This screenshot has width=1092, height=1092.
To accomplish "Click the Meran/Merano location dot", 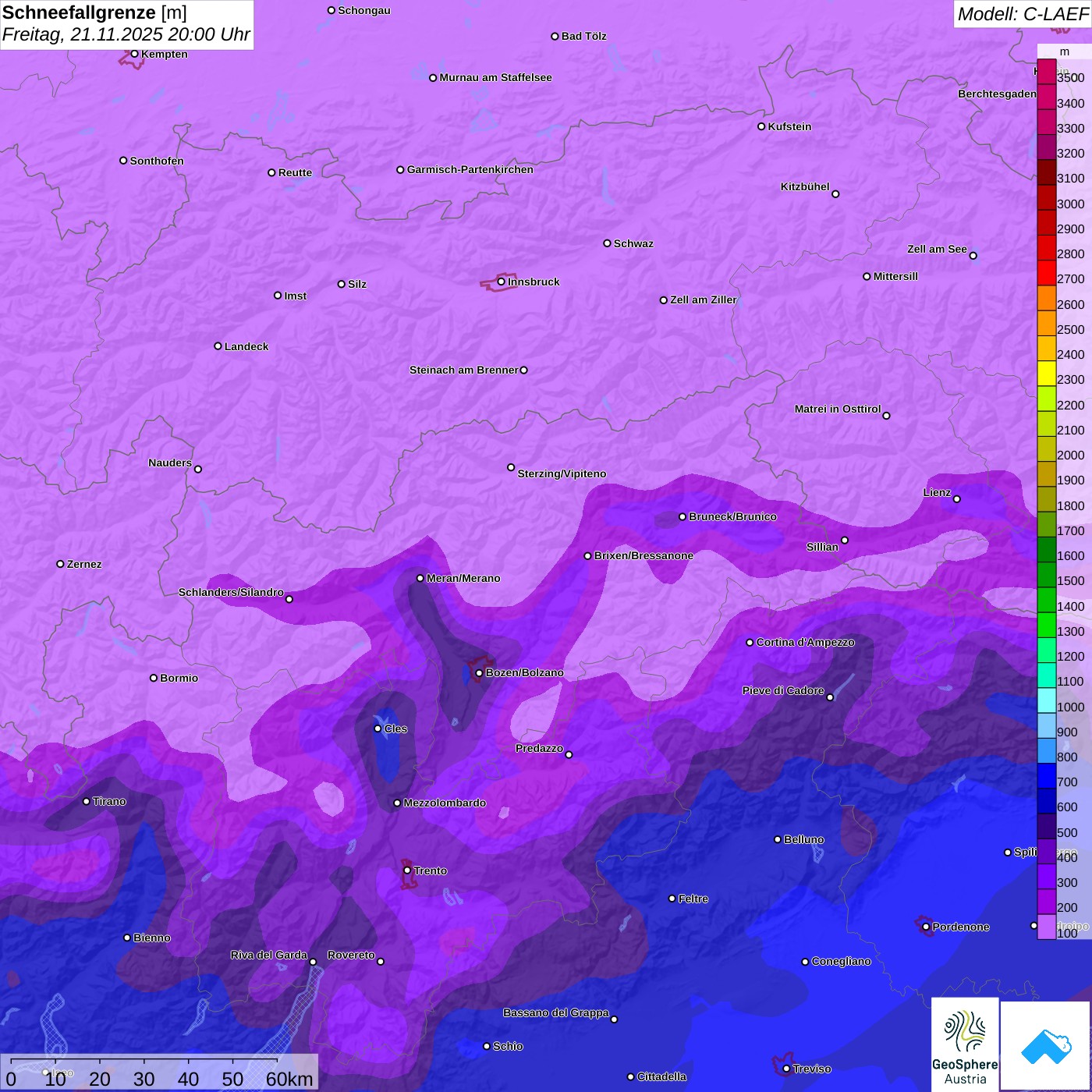I will coord(420,578).
